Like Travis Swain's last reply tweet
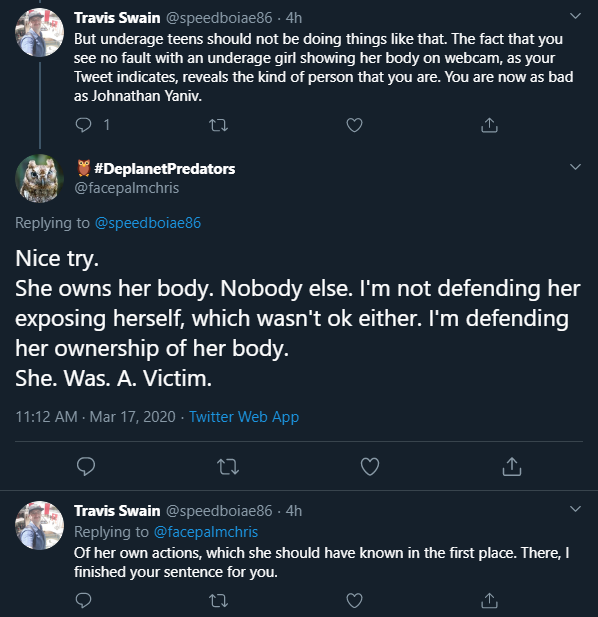The height and width of the screenshot is (617, 598). click(354, 600)
